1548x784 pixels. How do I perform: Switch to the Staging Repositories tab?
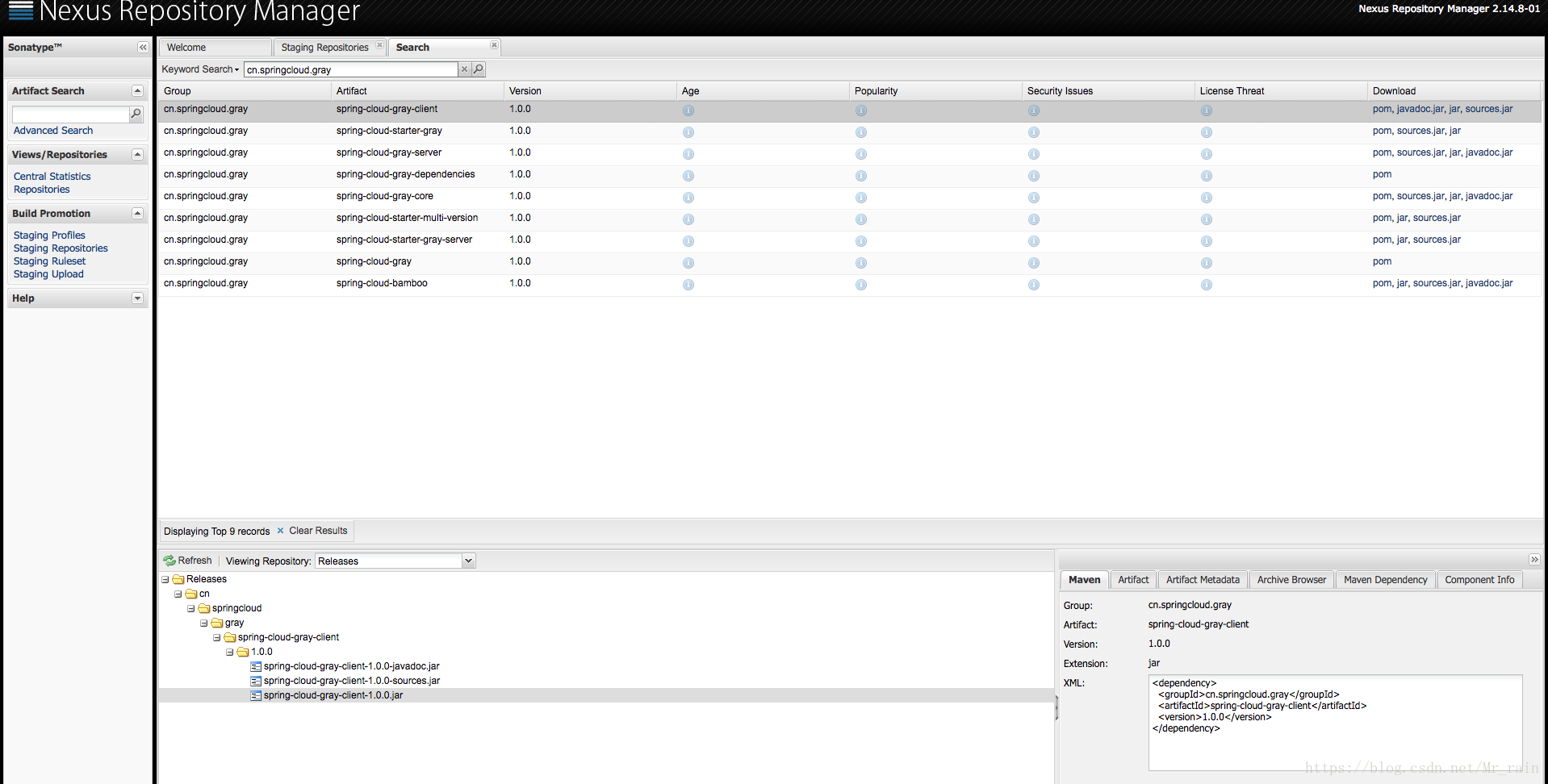click(324, 48)
